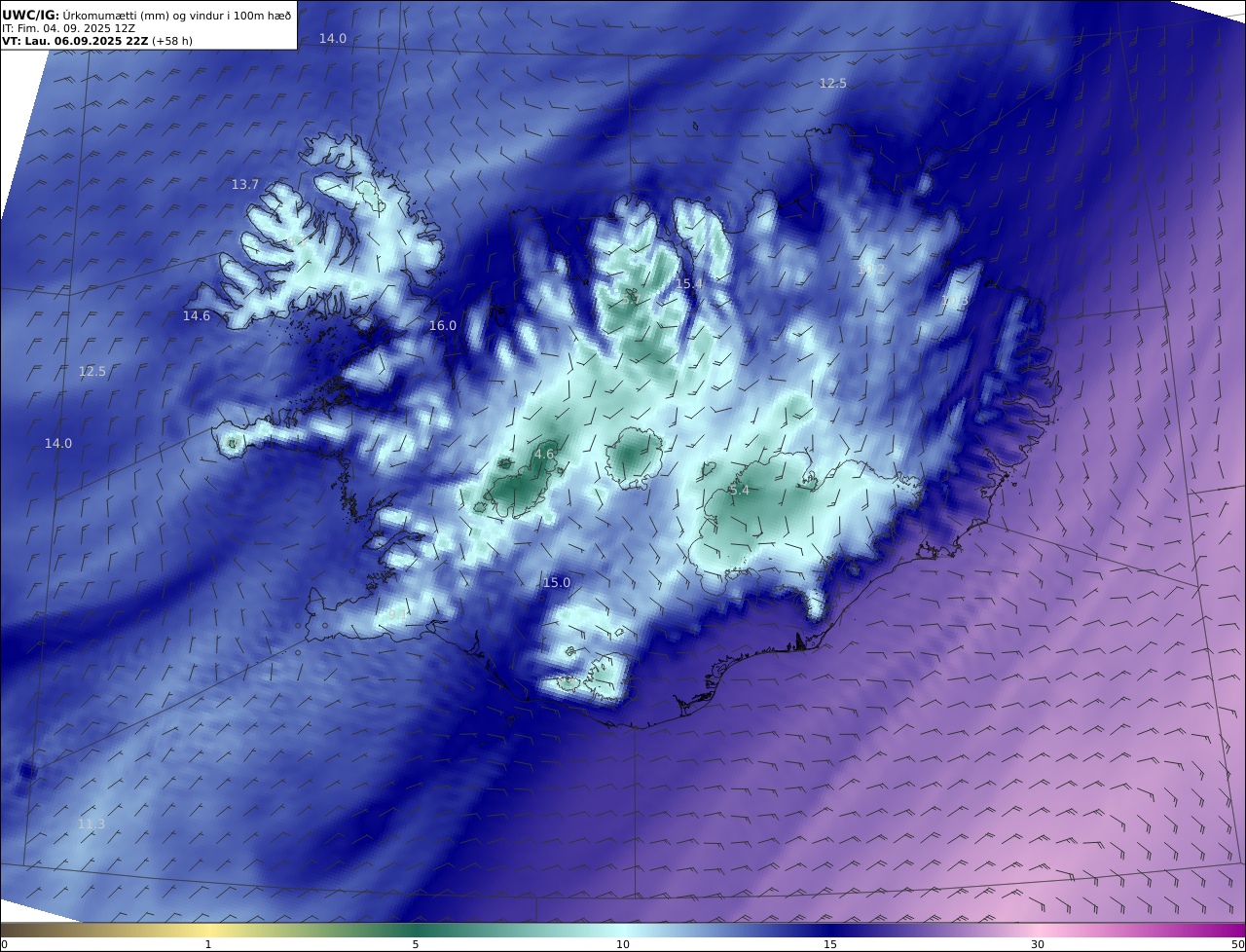Click the 5.4 value label over Vatnajökull
This screenshot has width=1246, height=952.
click(x=740, y=490)
